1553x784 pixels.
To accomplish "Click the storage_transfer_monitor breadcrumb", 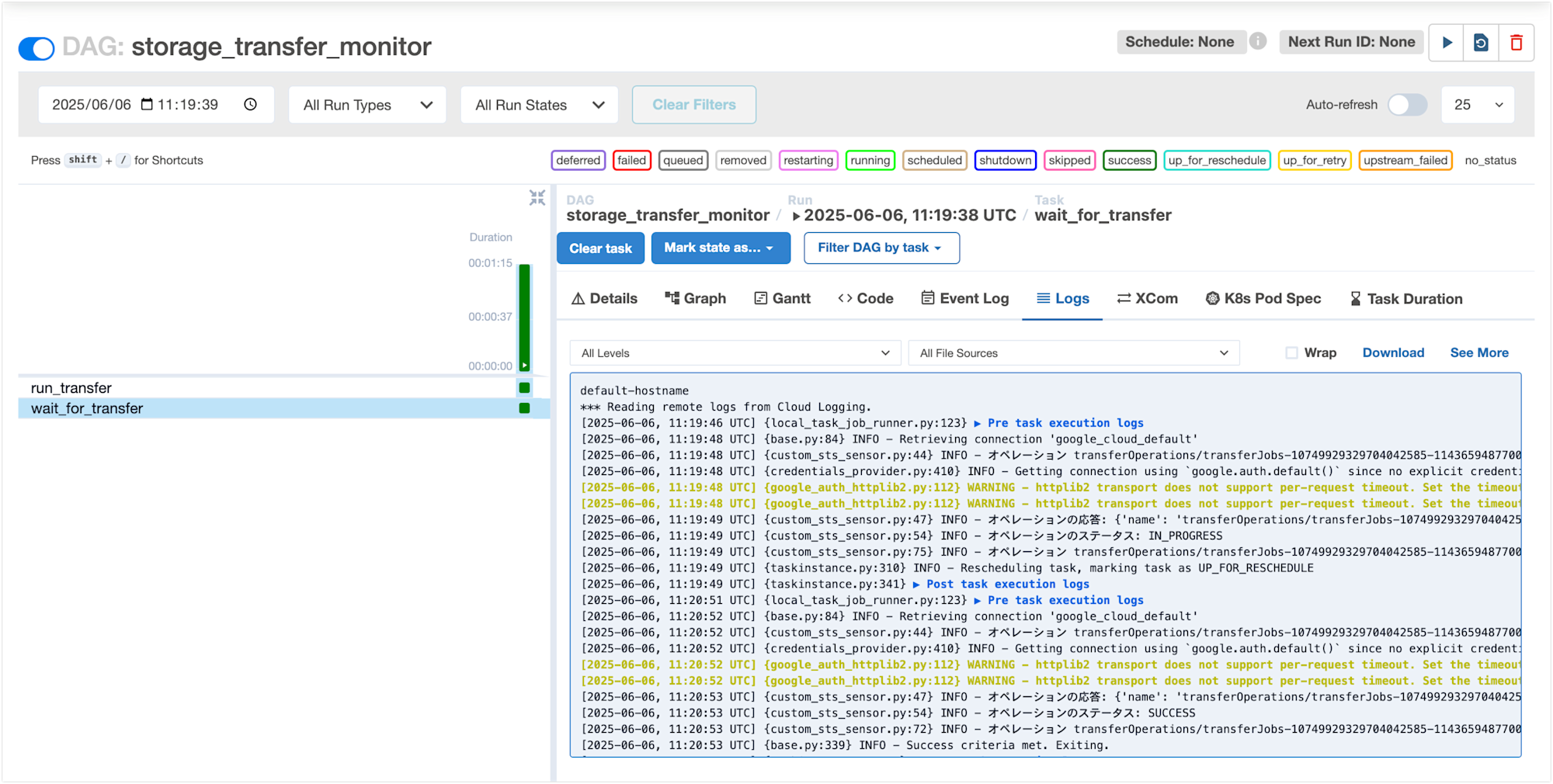I will pos(667,215).
